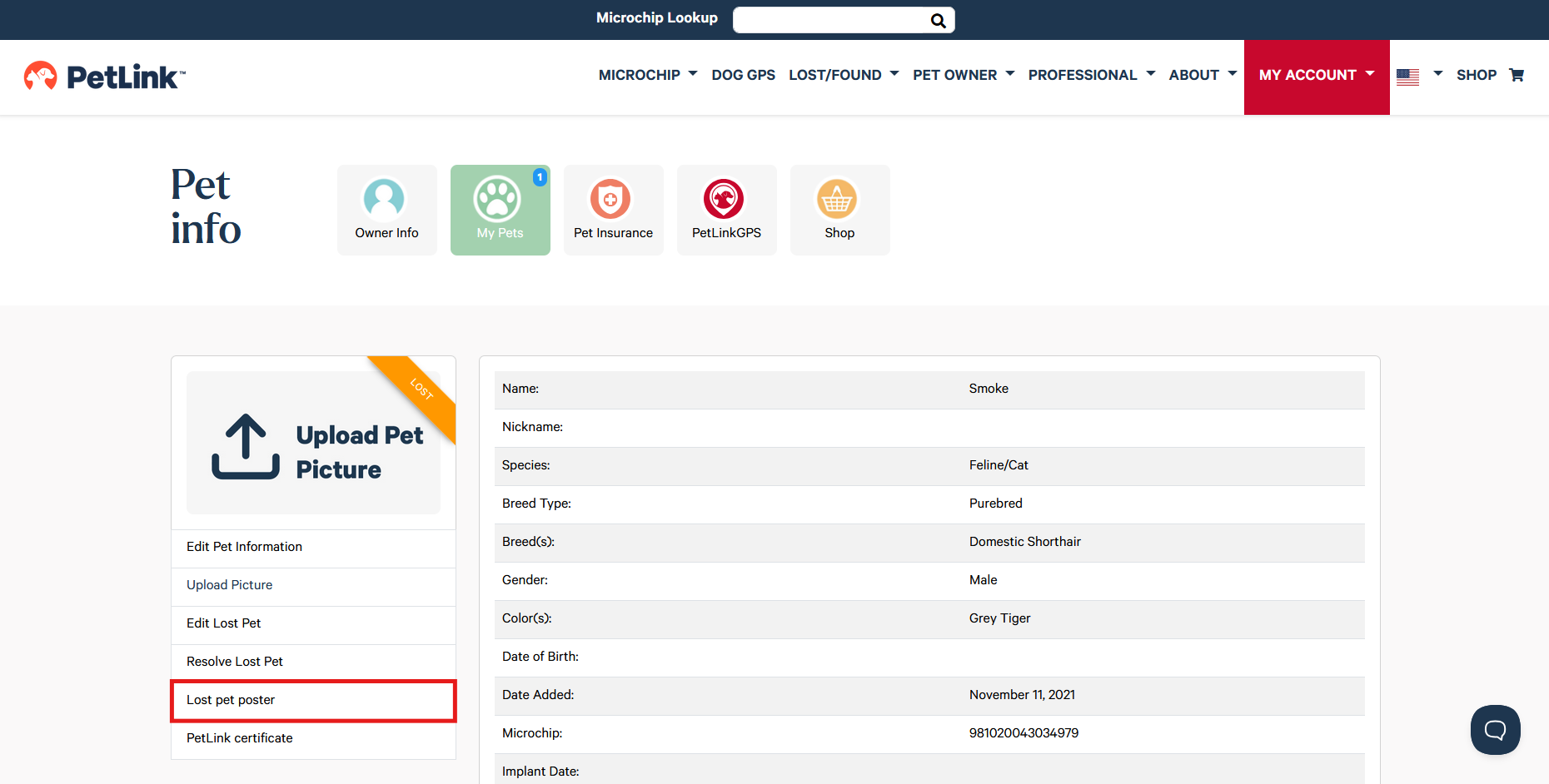The image size is (1549, 784).
Task: Click the Pet info page heading
Action: tap(206, 206)
